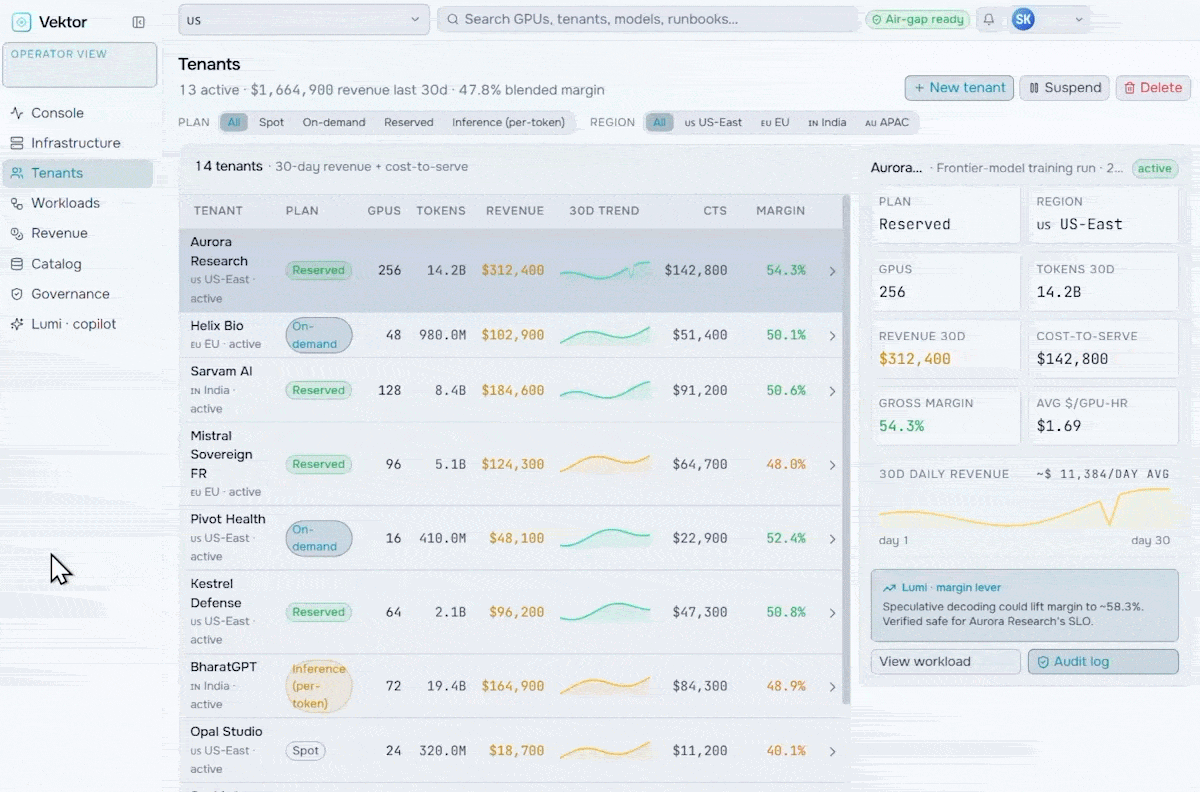Focus the global search field
The width and height of the screenshot is (1200, 792).
tap(648, 19)
